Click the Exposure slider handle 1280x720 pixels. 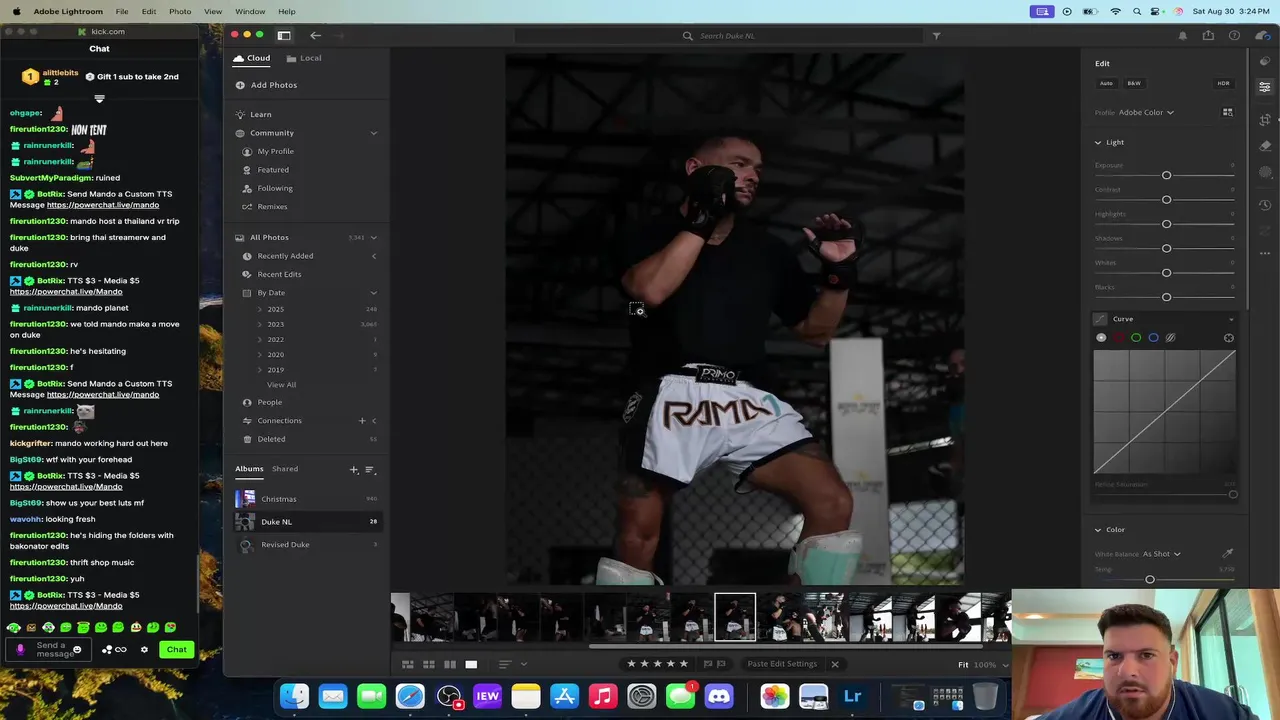pos(1166,176)
